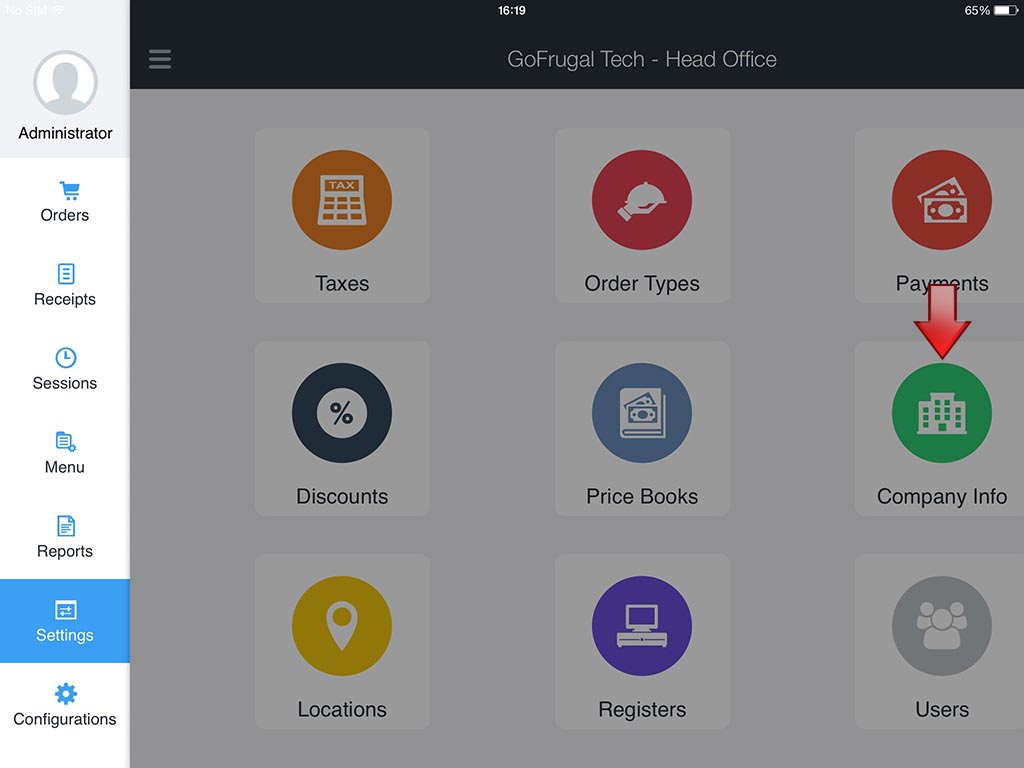Open the Discounts percent icon
1024x768 pixels.
[342, 413]
